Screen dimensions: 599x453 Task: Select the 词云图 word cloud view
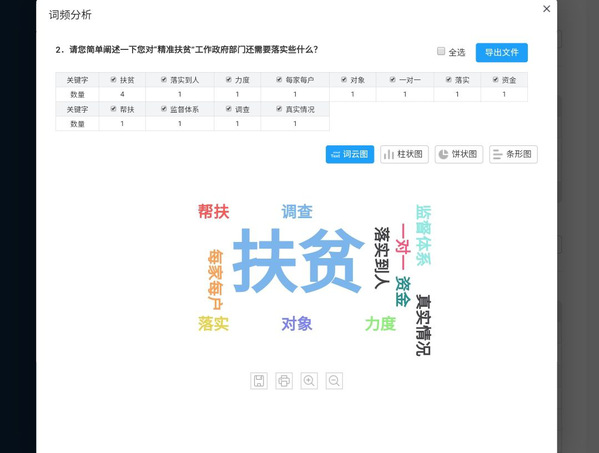(350, 154)
